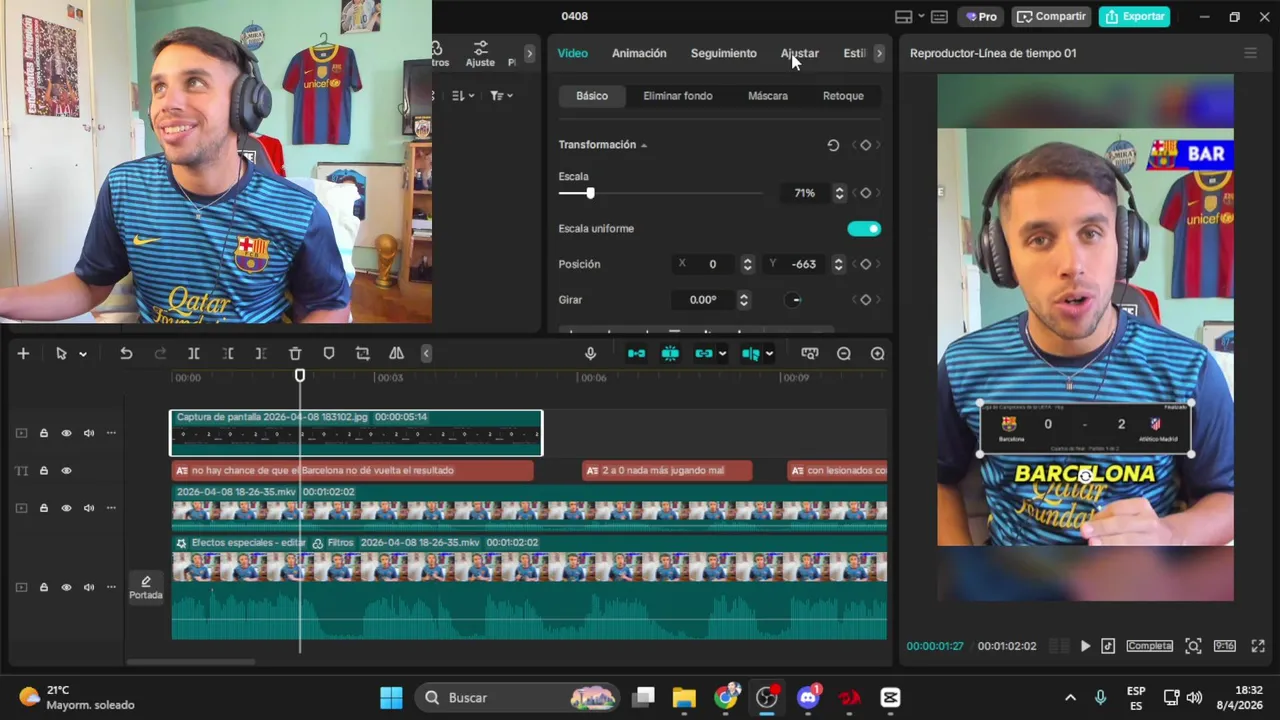The image size is (1280, 720).
Task: Add a keyframe for Girar
Action: pyautogui.click(x=866, y=300)
